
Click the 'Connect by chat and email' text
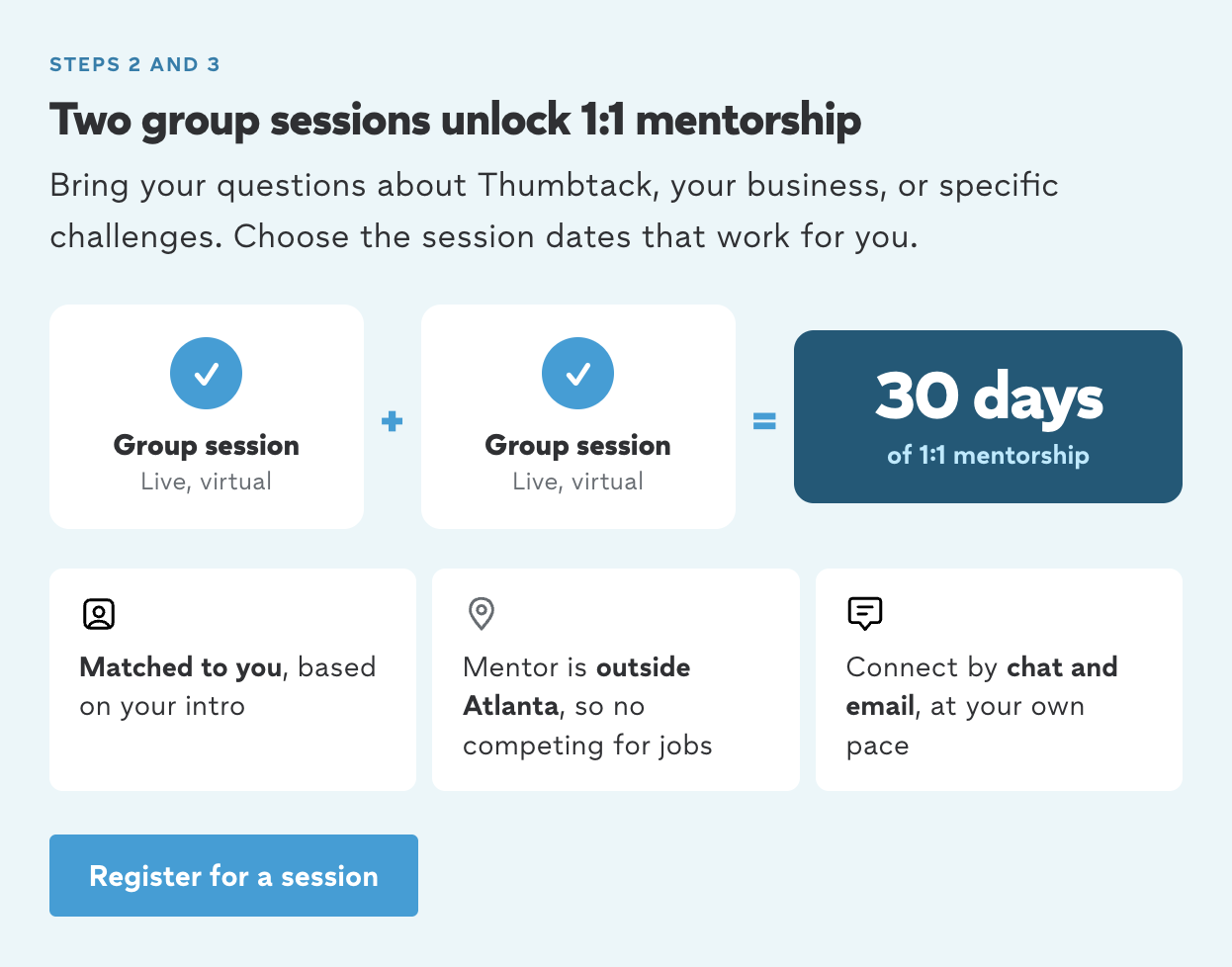click(982, 706)
